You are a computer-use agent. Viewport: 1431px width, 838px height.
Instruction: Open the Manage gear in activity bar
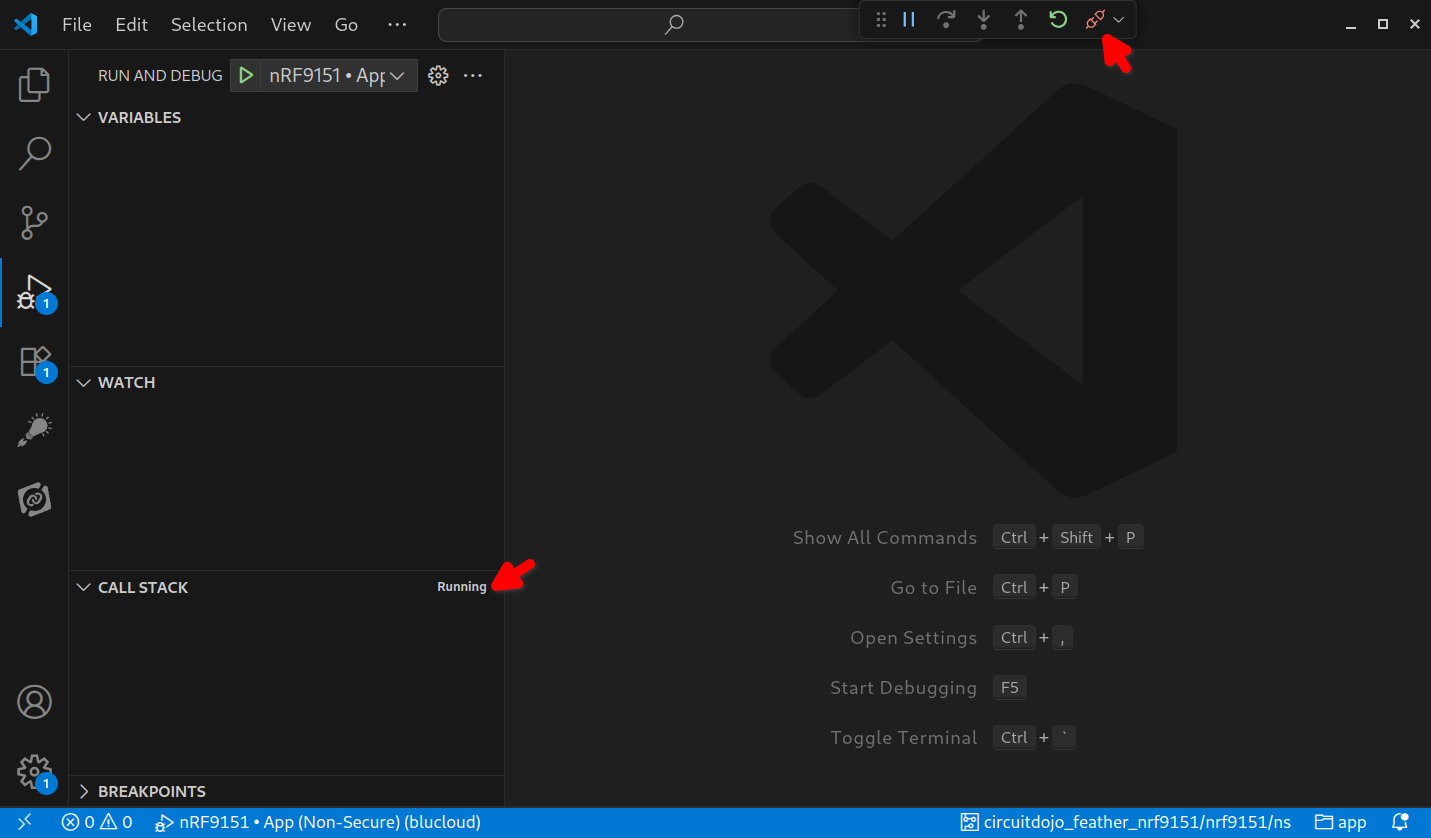coord(34,771)
